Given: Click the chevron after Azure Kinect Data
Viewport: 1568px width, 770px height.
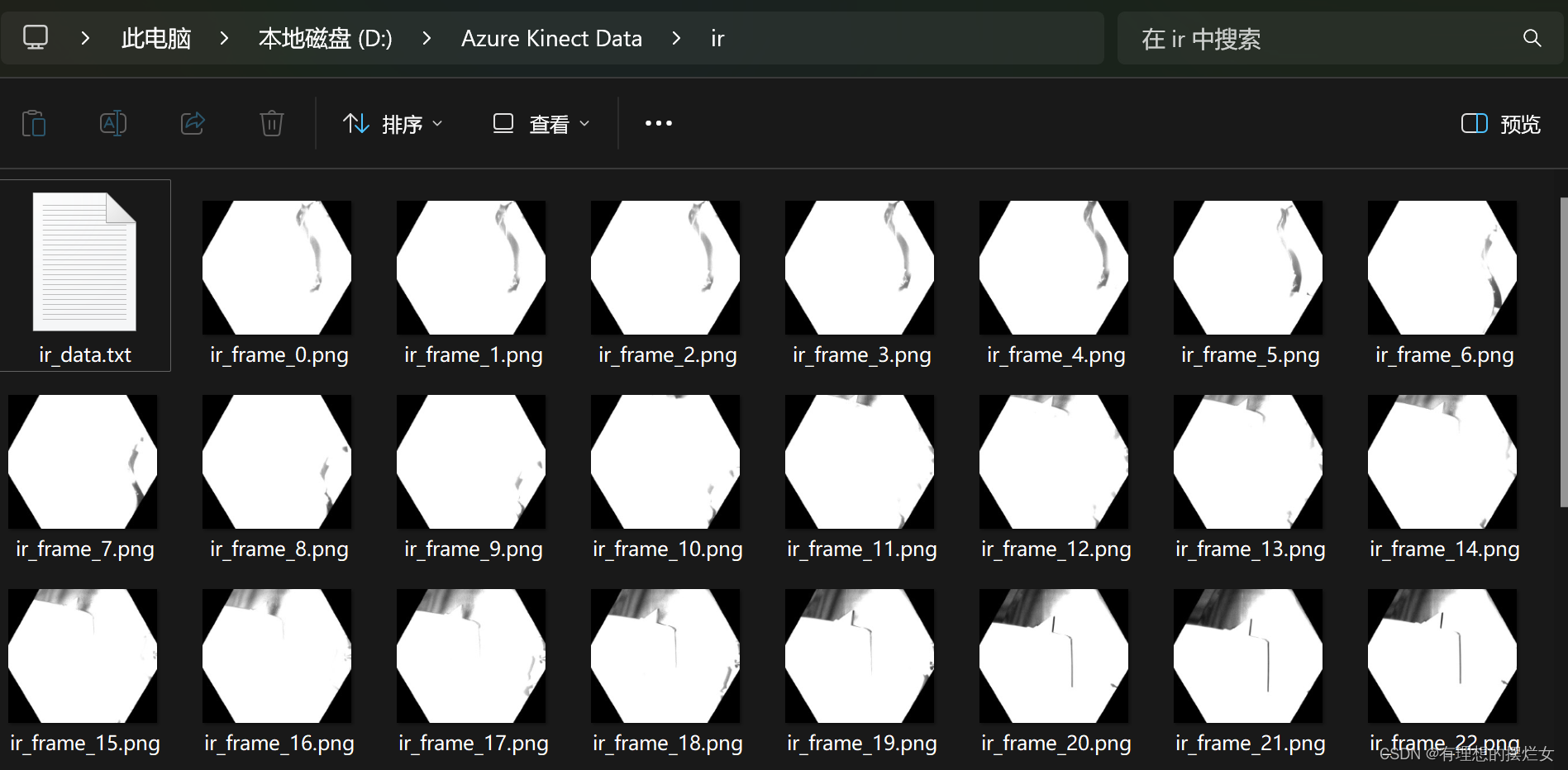Looking at the screenshot, I should [676, 38].
